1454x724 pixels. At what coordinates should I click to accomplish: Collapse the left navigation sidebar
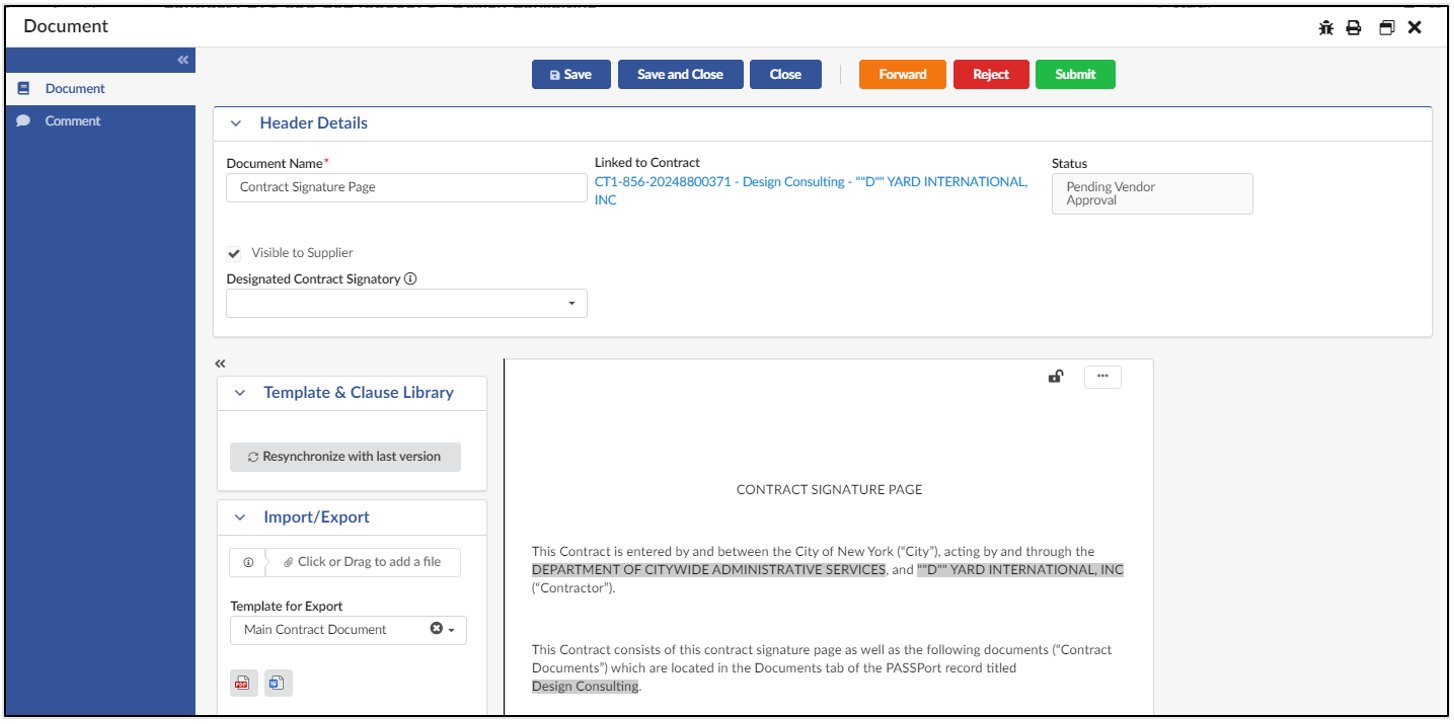pyautogui.click(x=183, y=59)
